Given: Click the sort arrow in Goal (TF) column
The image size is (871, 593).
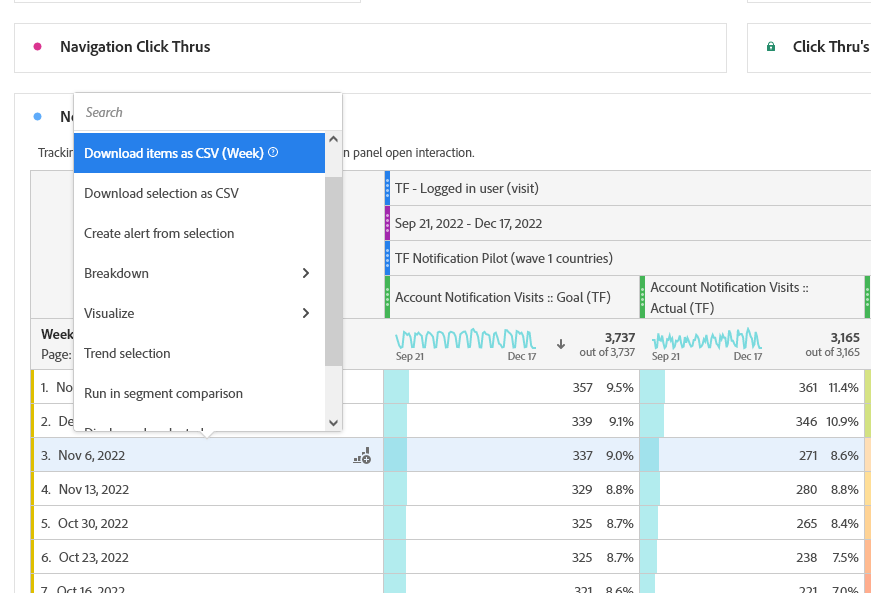Looking at the screenshot, I should point(561,343).
